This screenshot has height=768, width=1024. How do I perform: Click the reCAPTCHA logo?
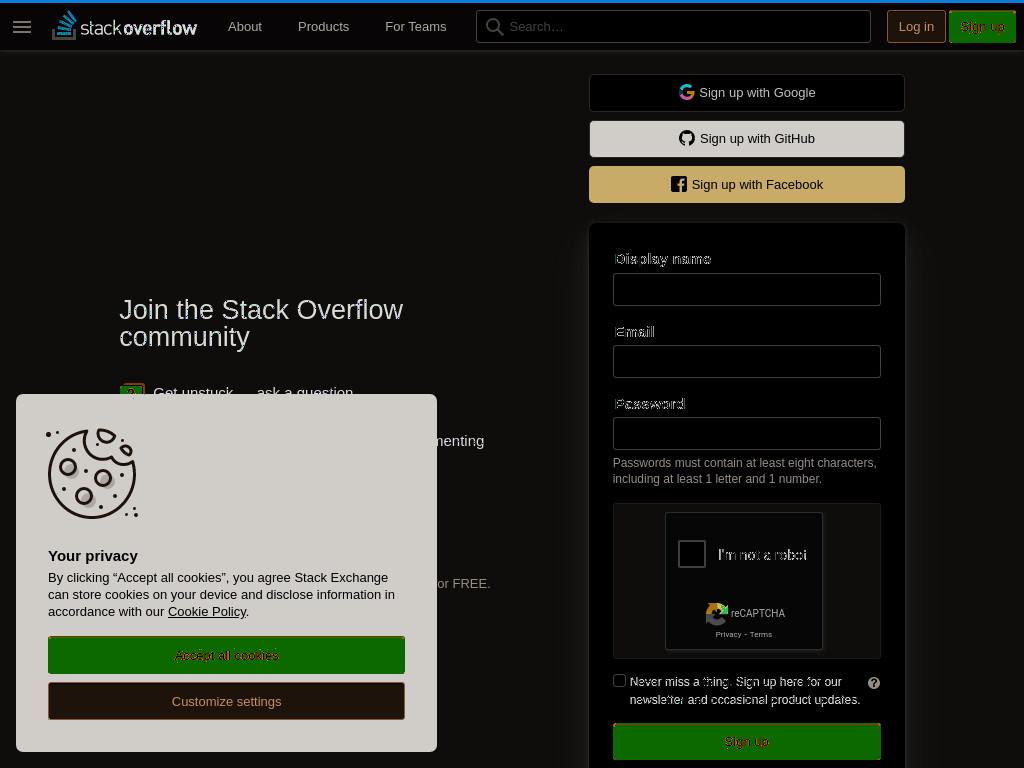[x=716, y=613]
